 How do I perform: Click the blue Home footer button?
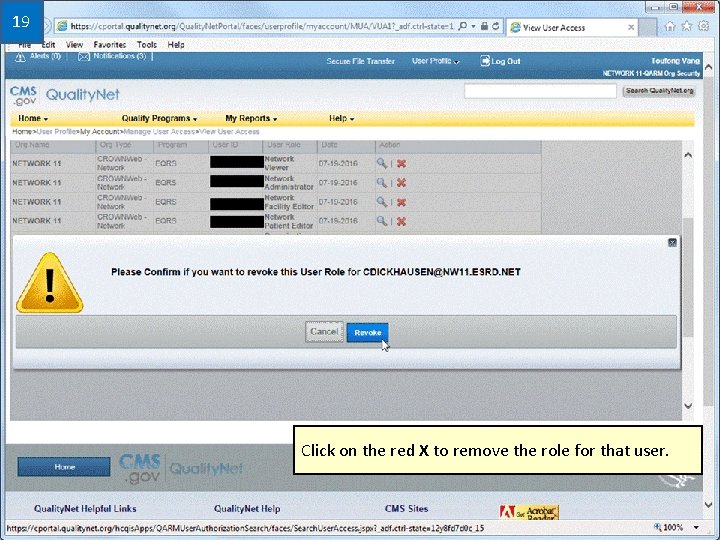point(64,467)
